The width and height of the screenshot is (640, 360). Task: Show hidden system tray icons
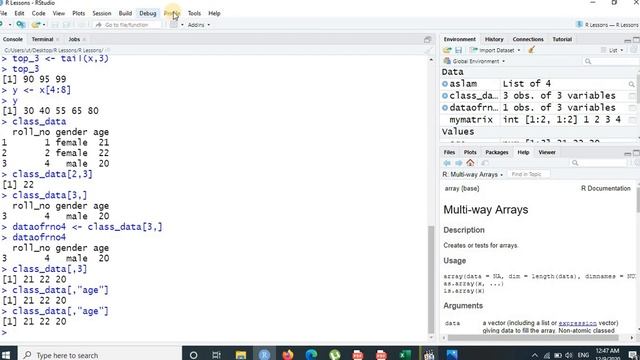tap(535, 355)
